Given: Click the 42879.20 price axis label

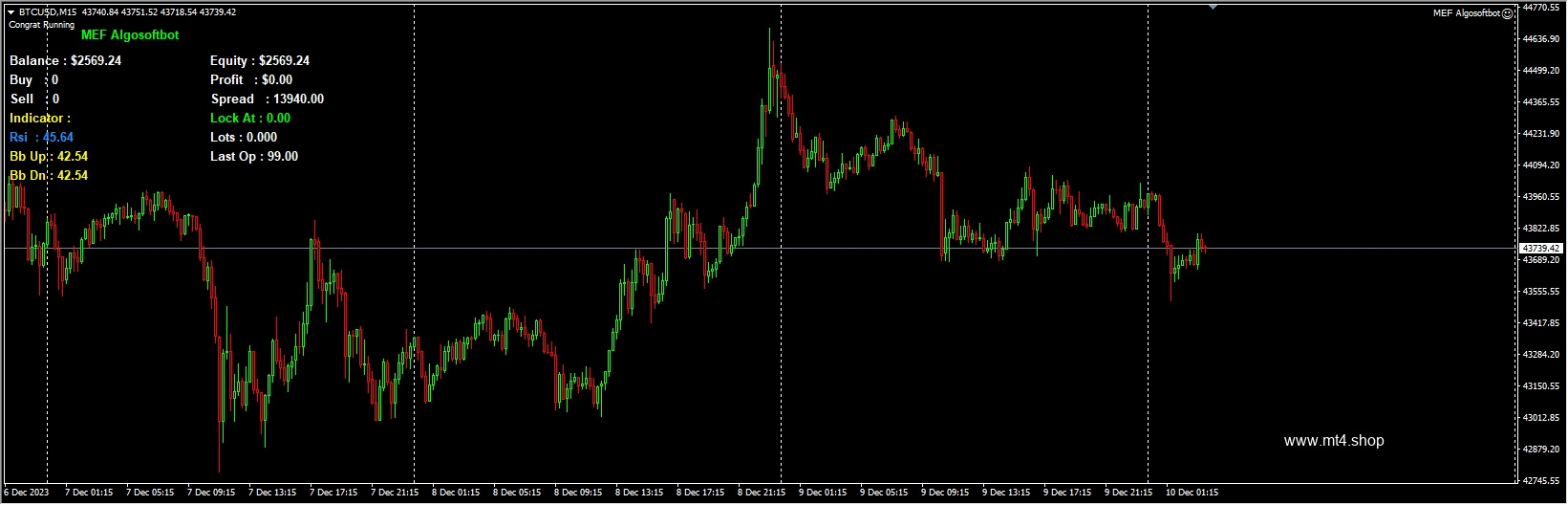Looking at the screenshot, I should pos(1541,450).
